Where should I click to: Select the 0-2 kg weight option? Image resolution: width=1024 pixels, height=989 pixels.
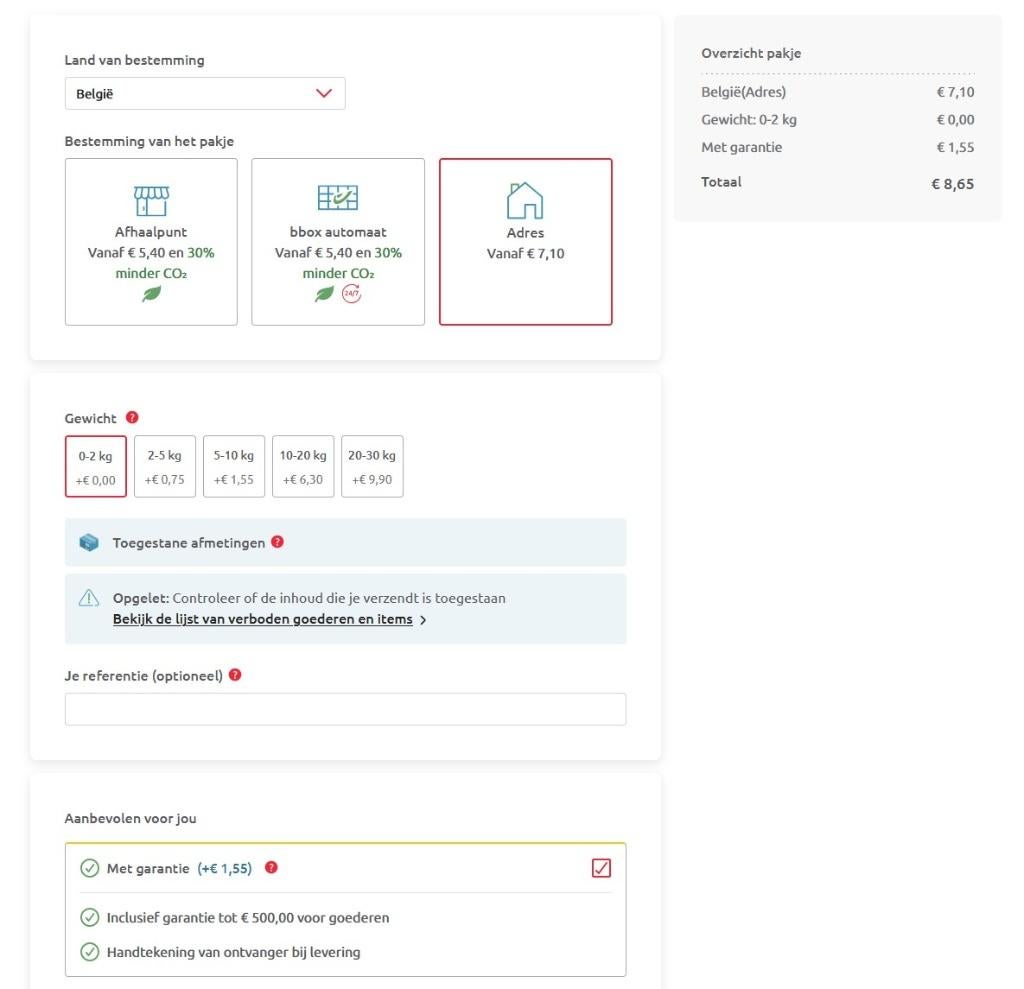pos(96,466)
